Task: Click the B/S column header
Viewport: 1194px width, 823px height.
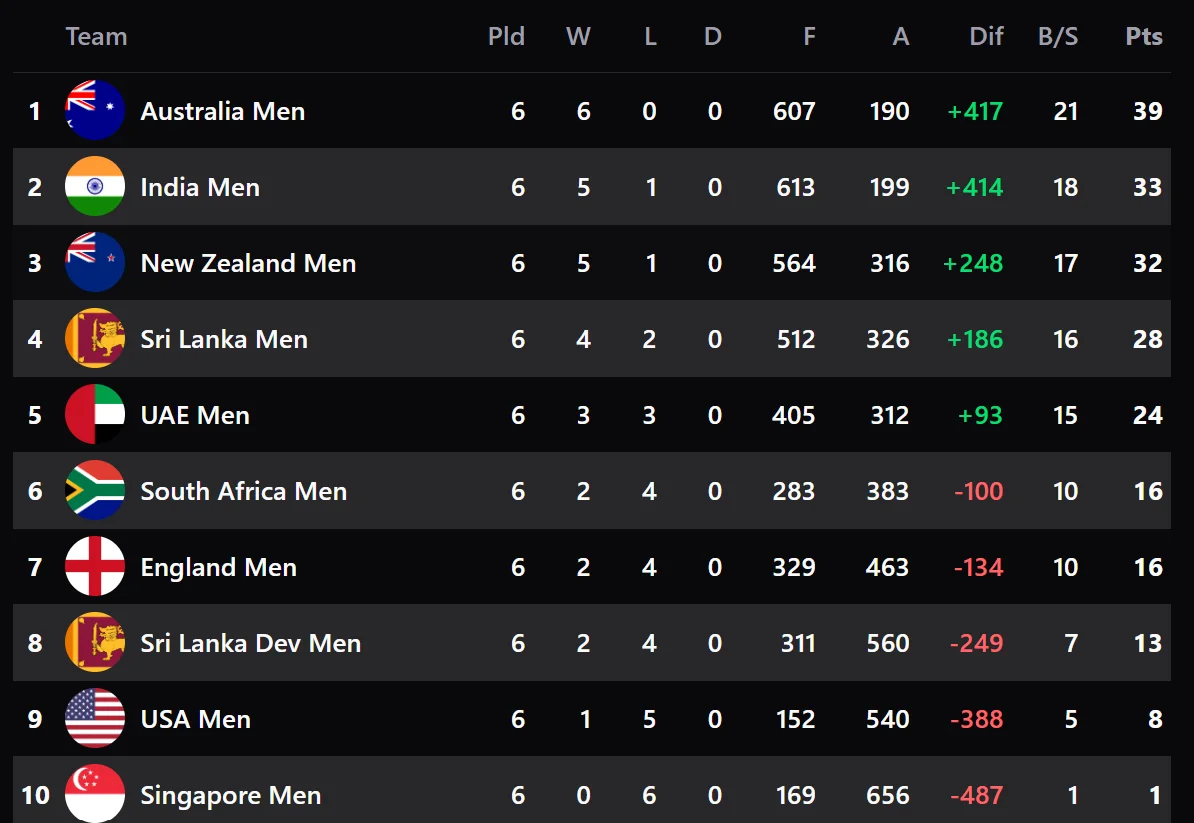Action: (1058, 37)
